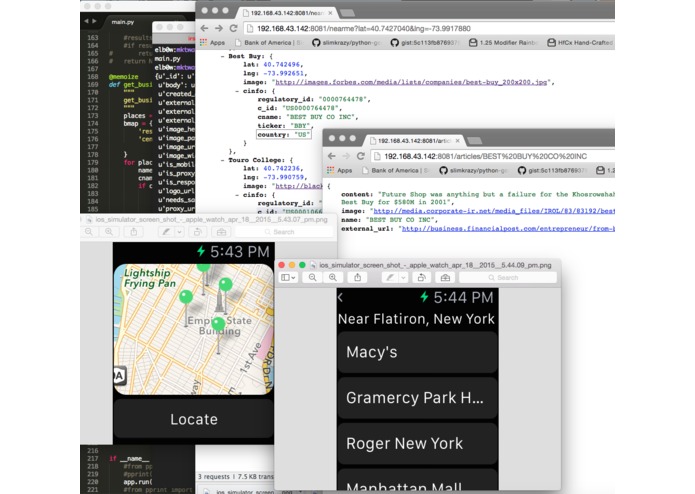Image resolution: width=695 pixels, height=494 pixels.
Task: Show markup toolbox in the 5.44.09 Preview window
Action: point(445,277)
